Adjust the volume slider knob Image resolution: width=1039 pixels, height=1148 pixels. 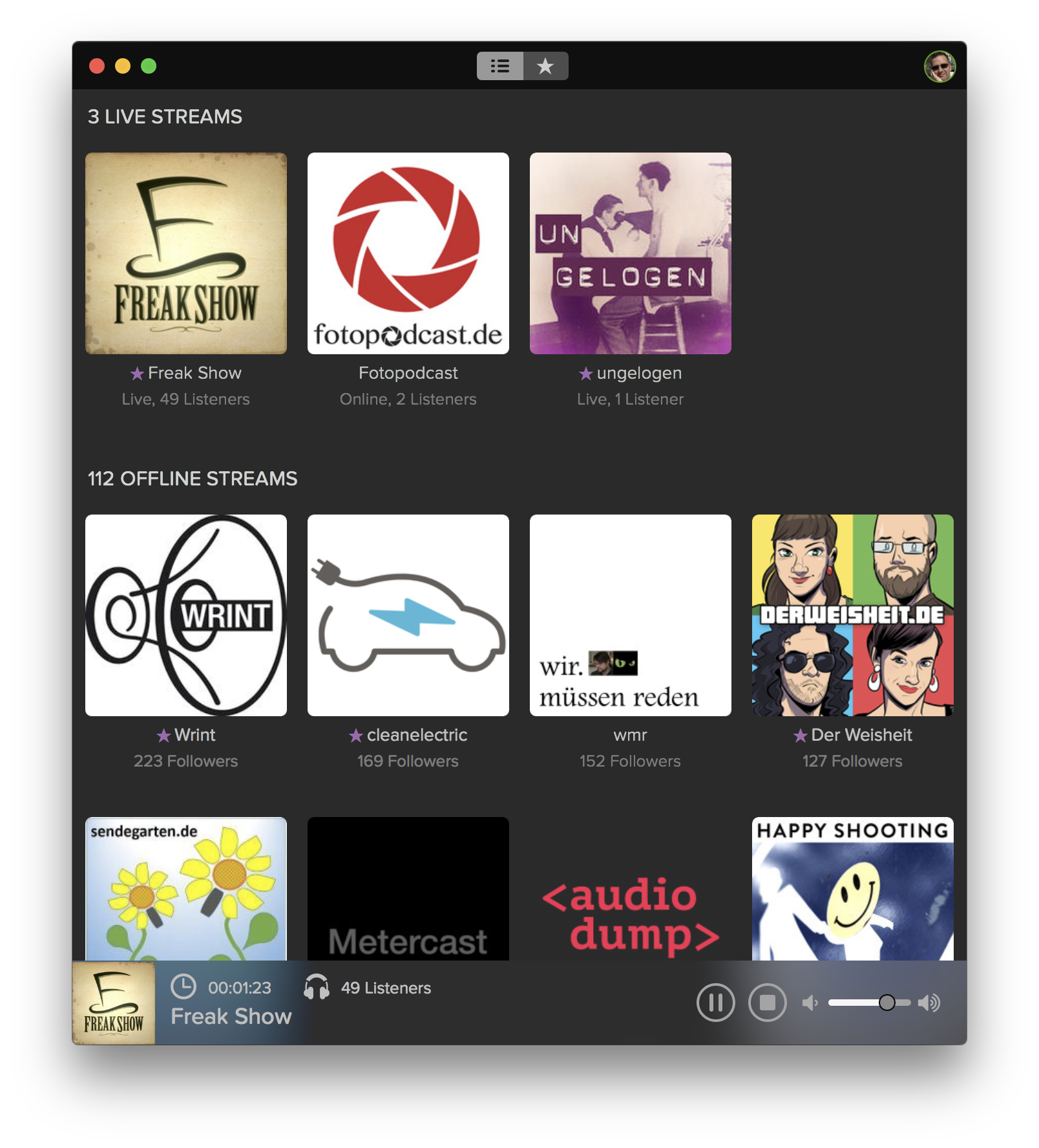point(887,1003)
